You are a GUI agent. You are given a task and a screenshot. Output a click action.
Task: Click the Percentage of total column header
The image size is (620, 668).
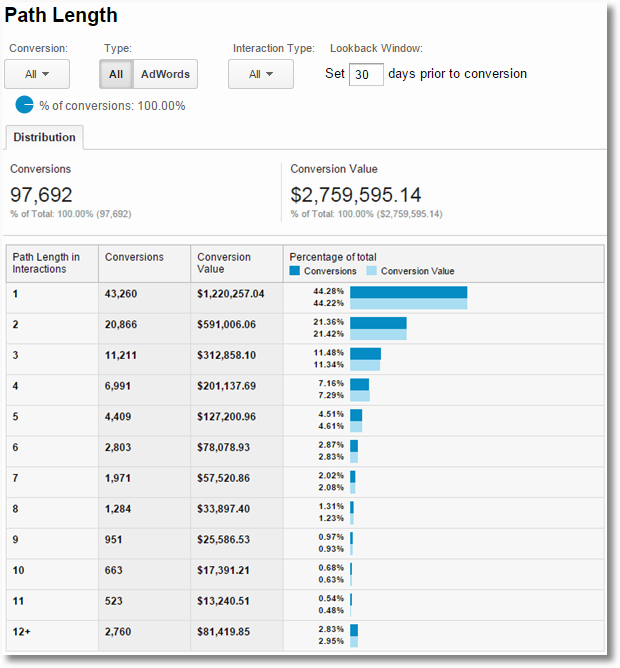[x=333, y=257]
